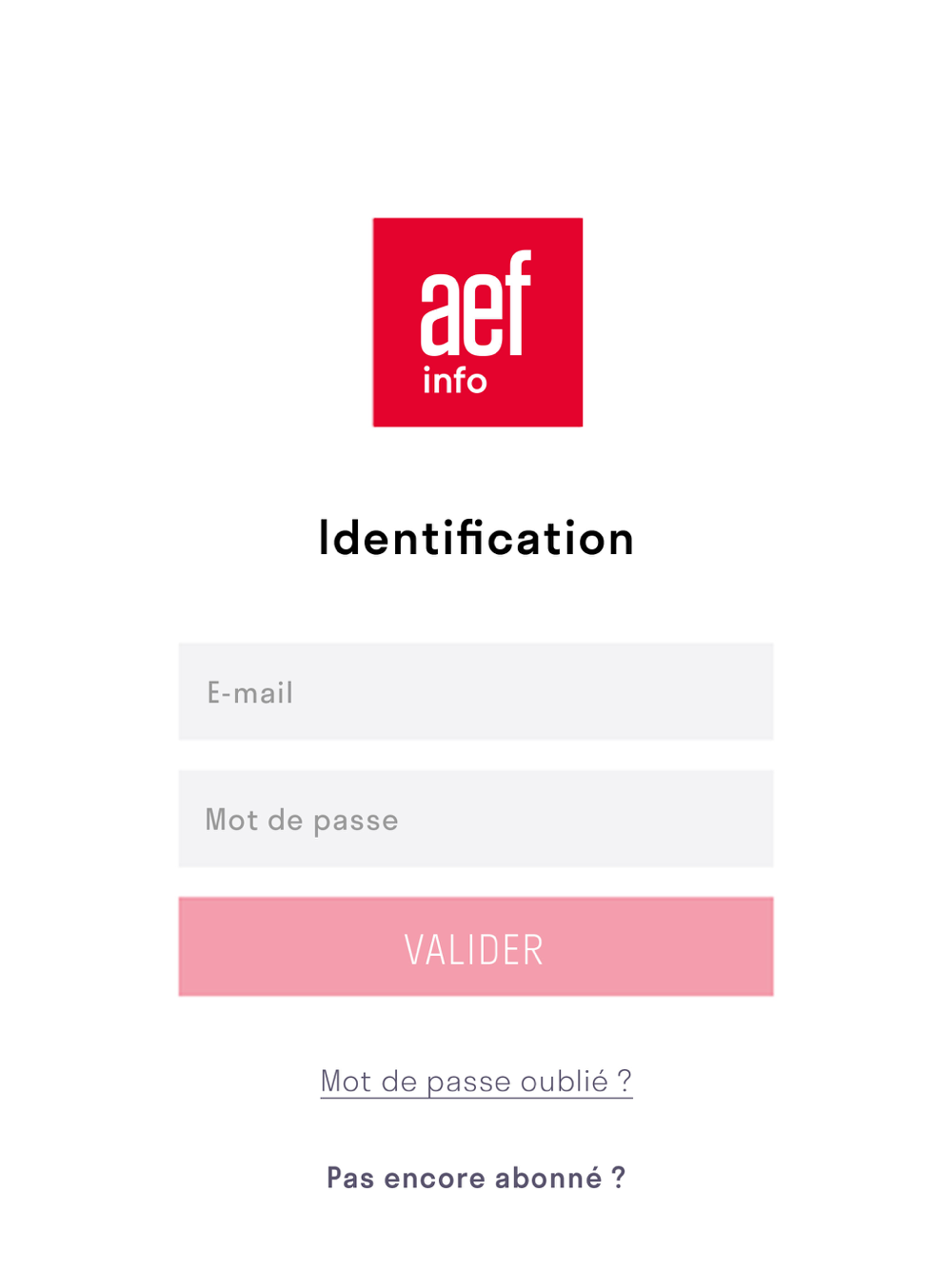Image resolution: width=952 pixels, height=1270 pixels.
Task: Tap the "info" word inside the logo
Action: point(454,380)
